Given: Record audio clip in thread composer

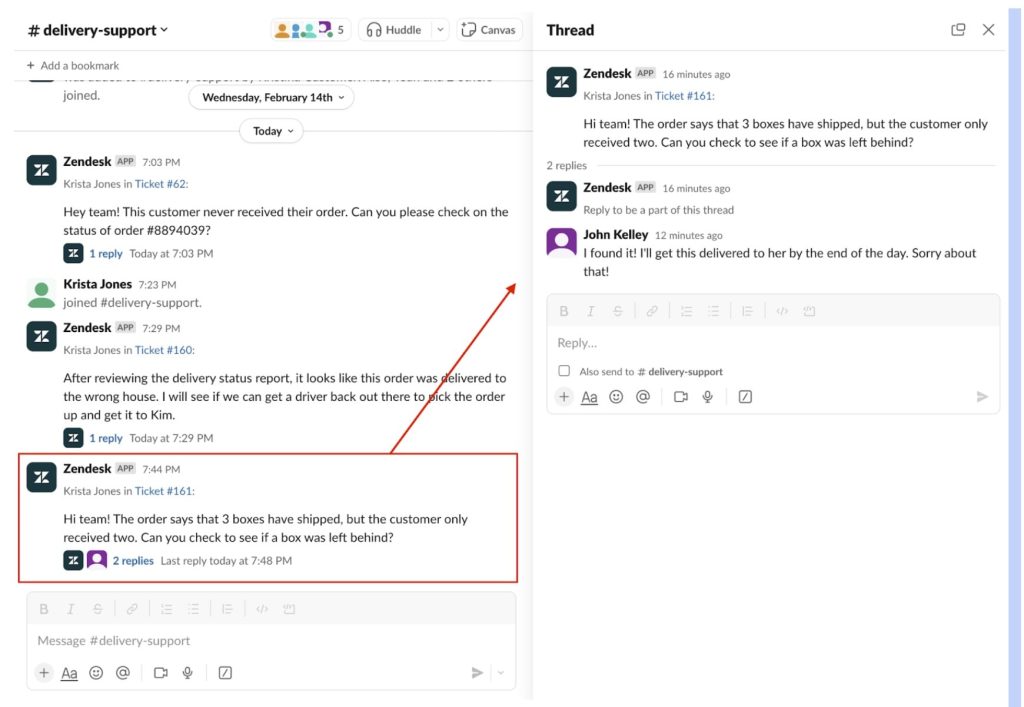Looking at the screenshot, I should (x=707, y=396).
